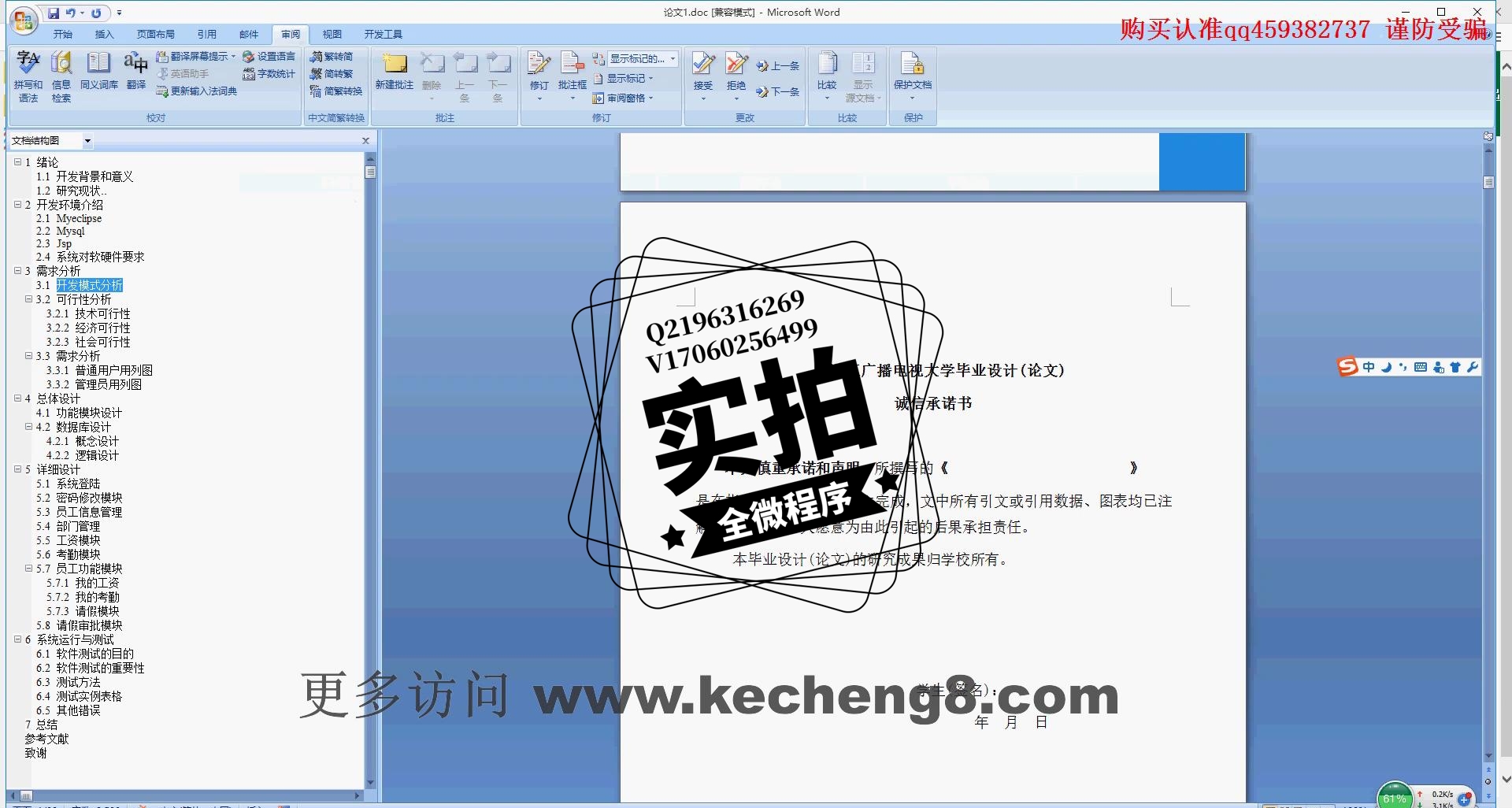This screenshot has width=1512, height=808.
Task: Jump to '5.1 系统登陆' heading
Action: click(x=68, y=484)
